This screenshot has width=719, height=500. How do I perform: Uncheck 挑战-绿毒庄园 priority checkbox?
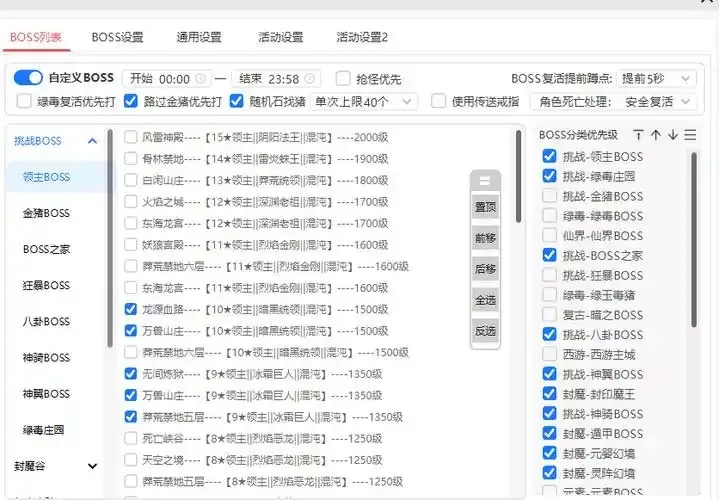point(549,176)
